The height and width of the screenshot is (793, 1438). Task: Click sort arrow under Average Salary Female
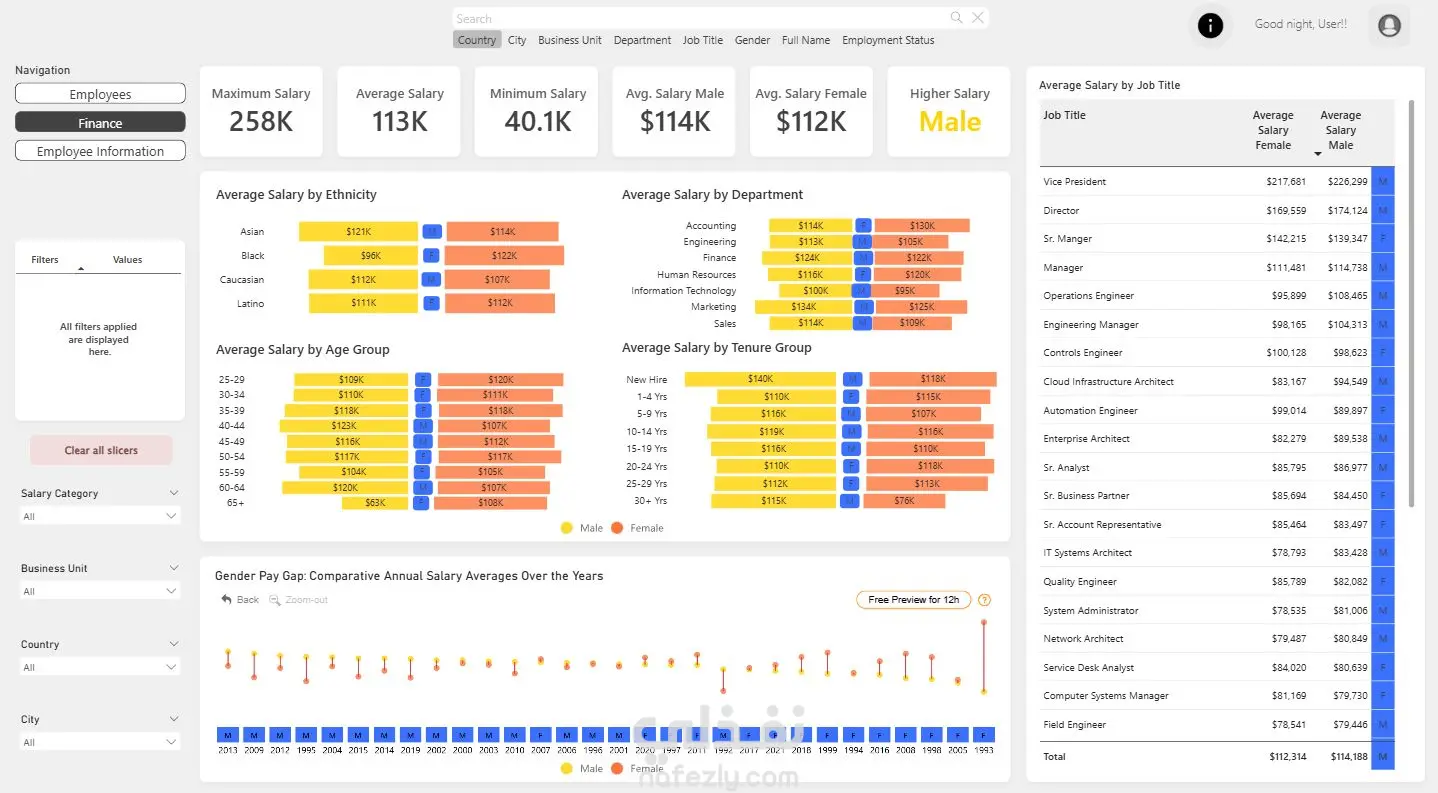click(x=1317, y=154)
